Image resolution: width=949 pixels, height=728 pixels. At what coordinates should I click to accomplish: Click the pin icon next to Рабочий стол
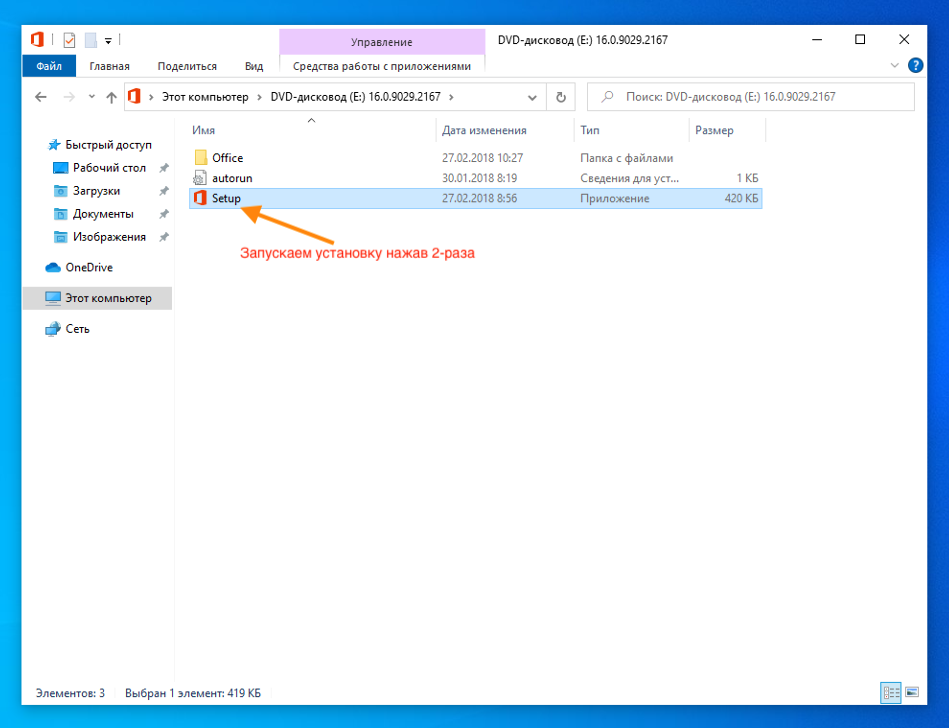pyautogui.click(x=163, y=168)
